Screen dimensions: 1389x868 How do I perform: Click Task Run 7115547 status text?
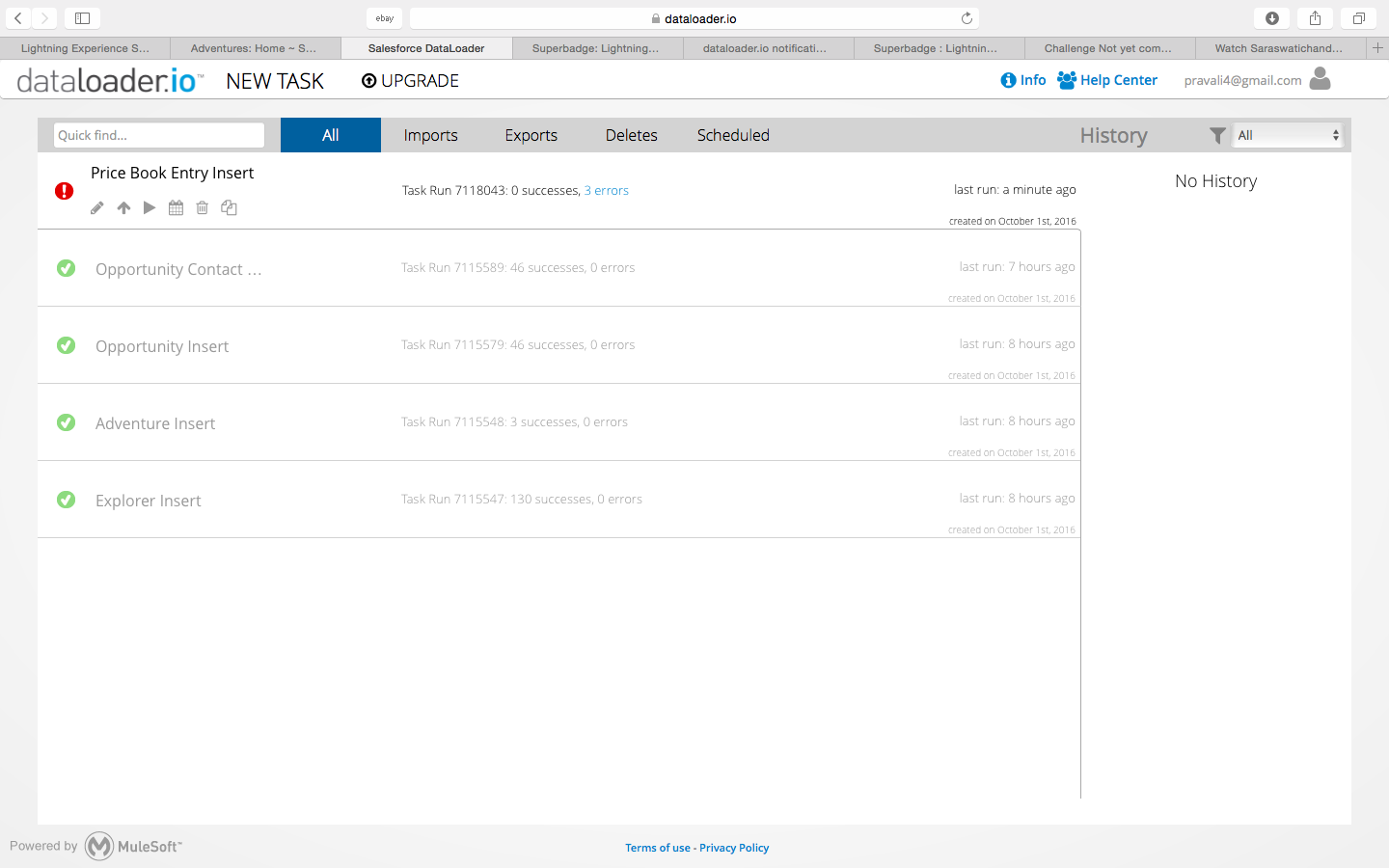(522, 500)
